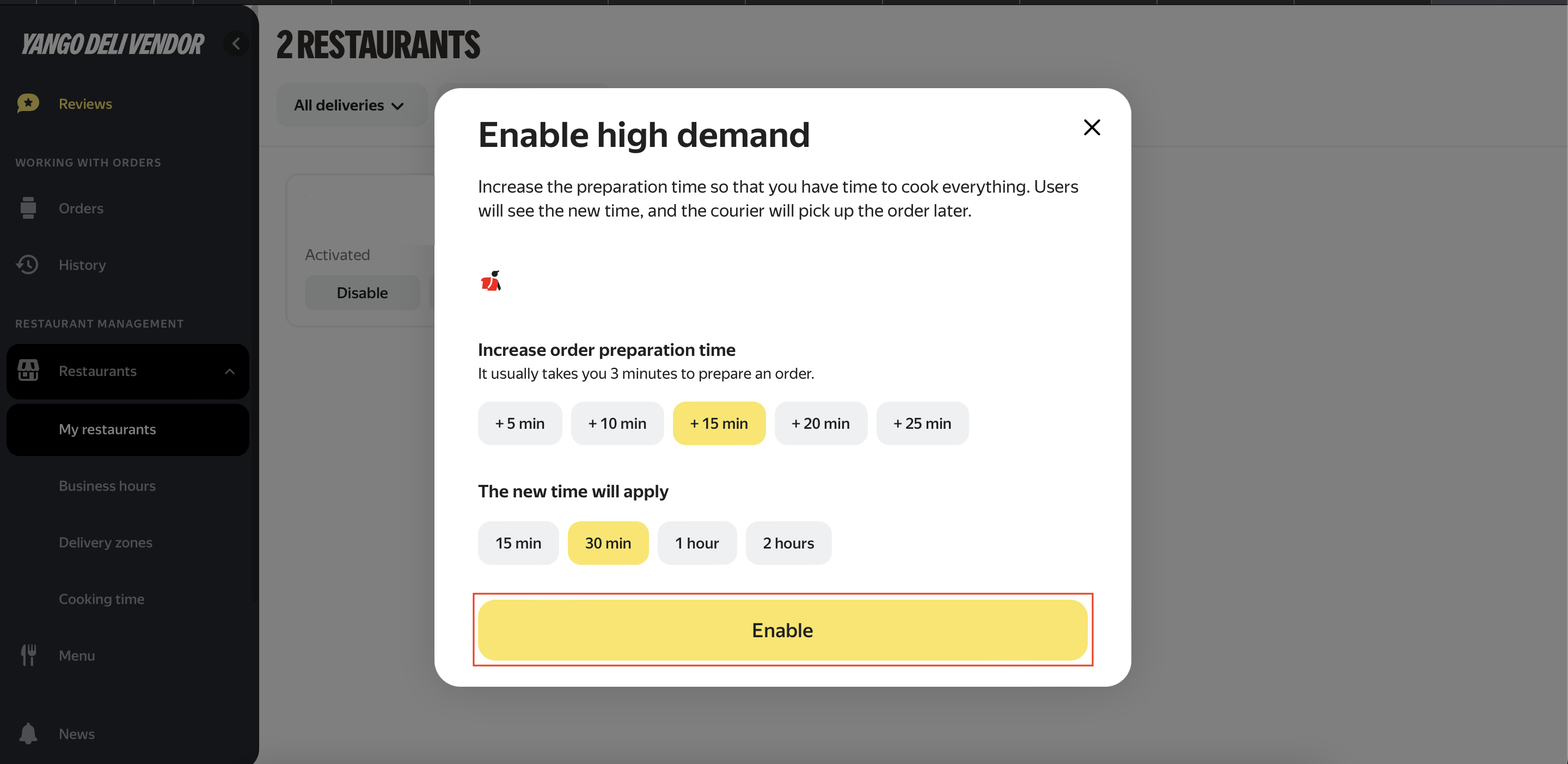Screen dimensions: 1568x764
Task: Click the Activated status text
Action: tap(337, 255)
